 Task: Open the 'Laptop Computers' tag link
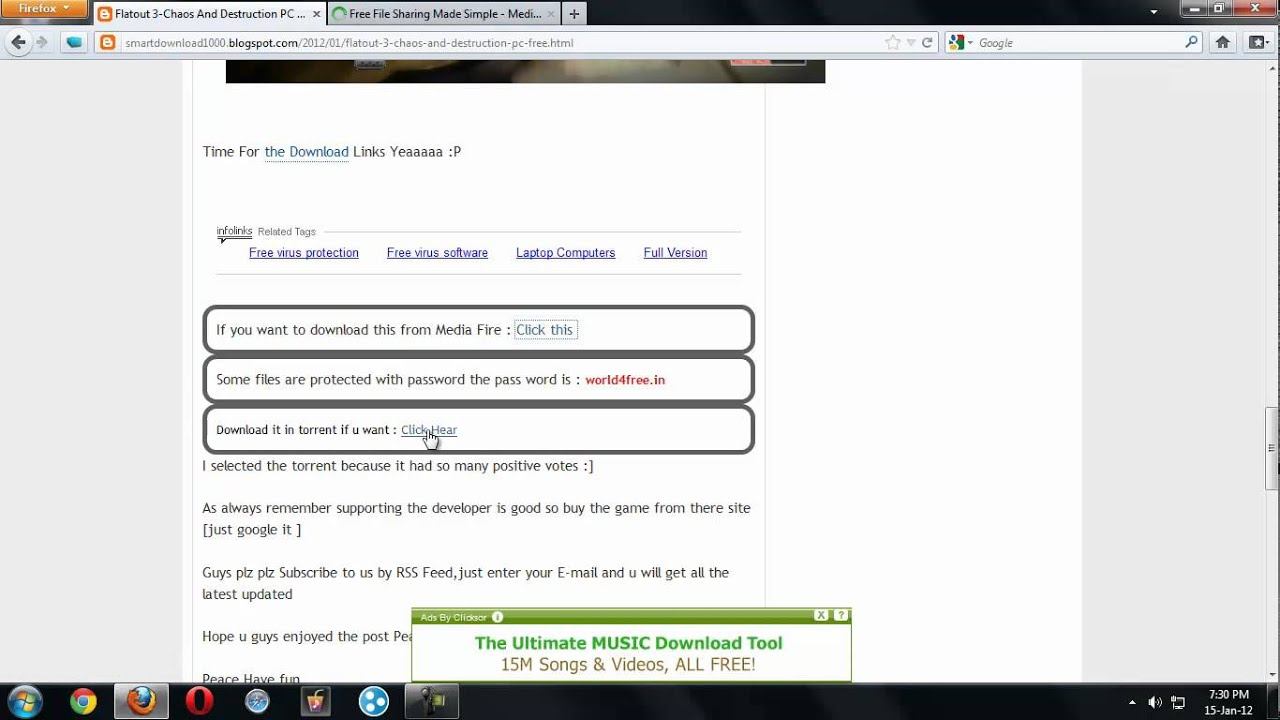click(565, 253)
